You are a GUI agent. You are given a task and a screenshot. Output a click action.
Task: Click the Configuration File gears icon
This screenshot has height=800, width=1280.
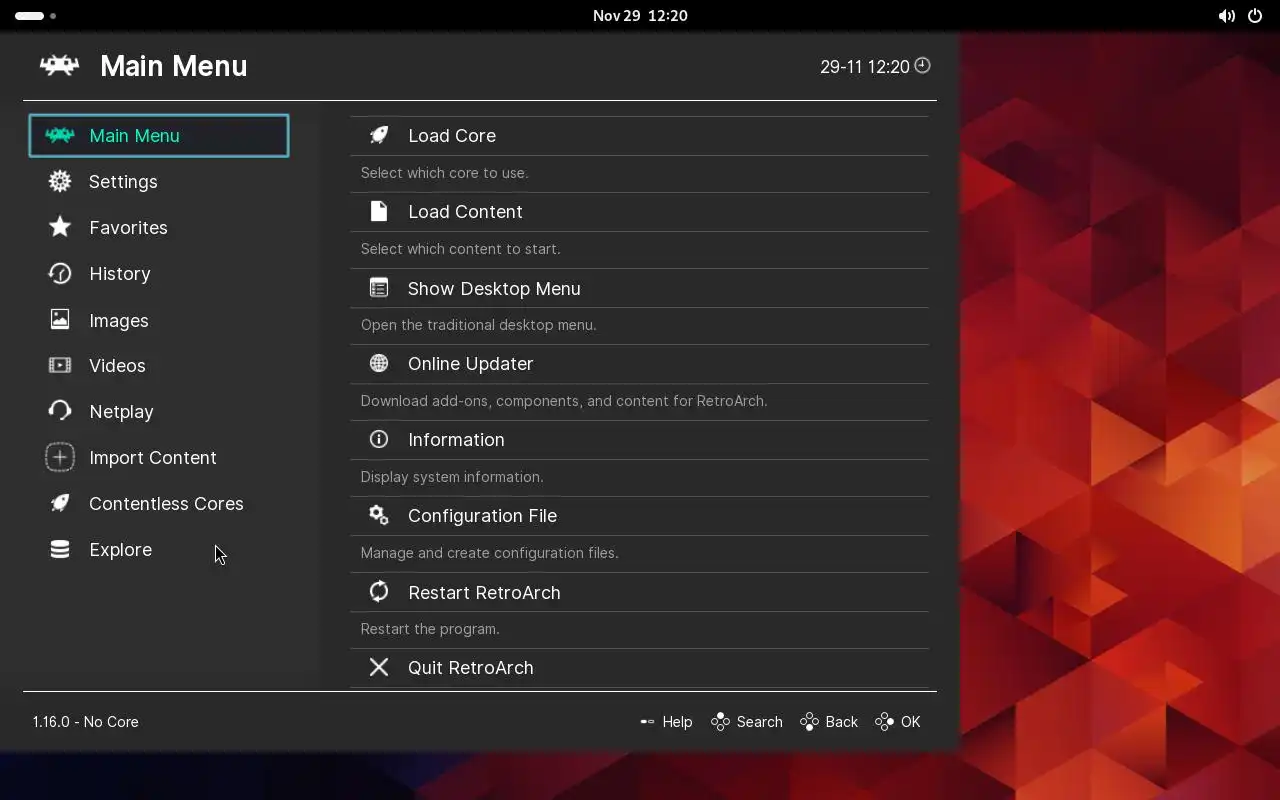[x=379, y=515]
